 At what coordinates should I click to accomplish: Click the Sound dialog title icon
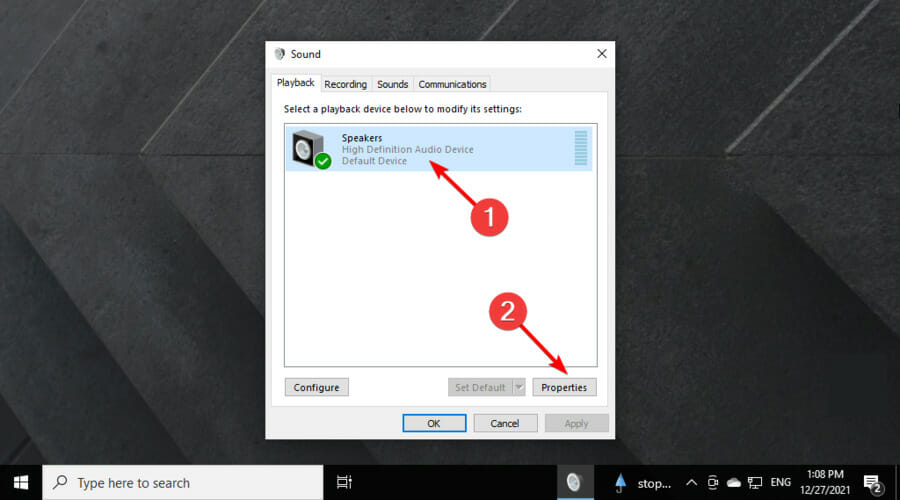(280, 54)
